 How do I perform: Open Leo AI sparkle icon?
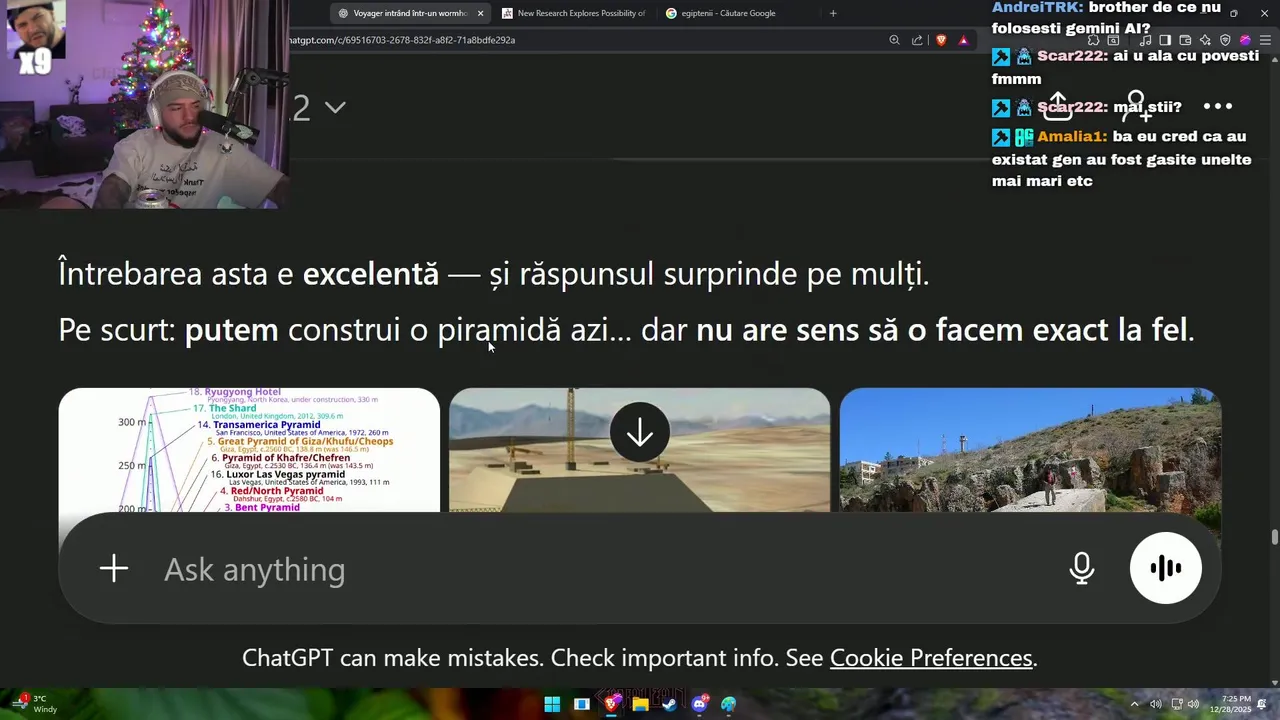(x=1205, y=40)
